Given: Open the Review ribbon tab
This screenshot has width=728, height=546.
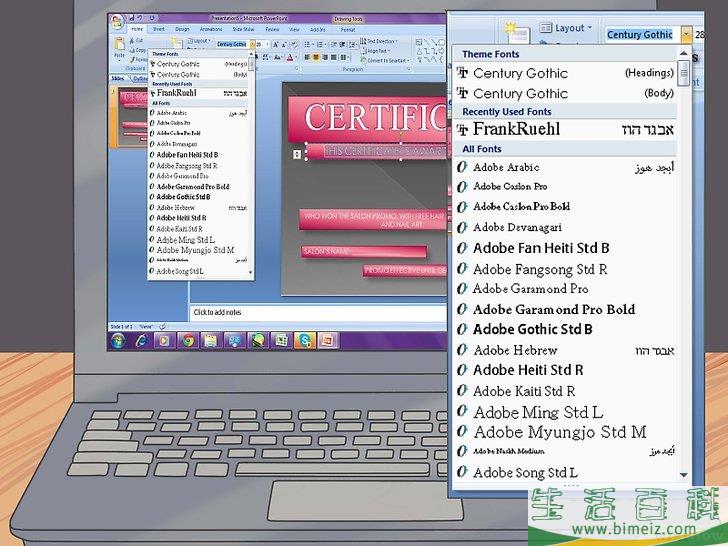Looking at the screenshot, I should point(272,29).
